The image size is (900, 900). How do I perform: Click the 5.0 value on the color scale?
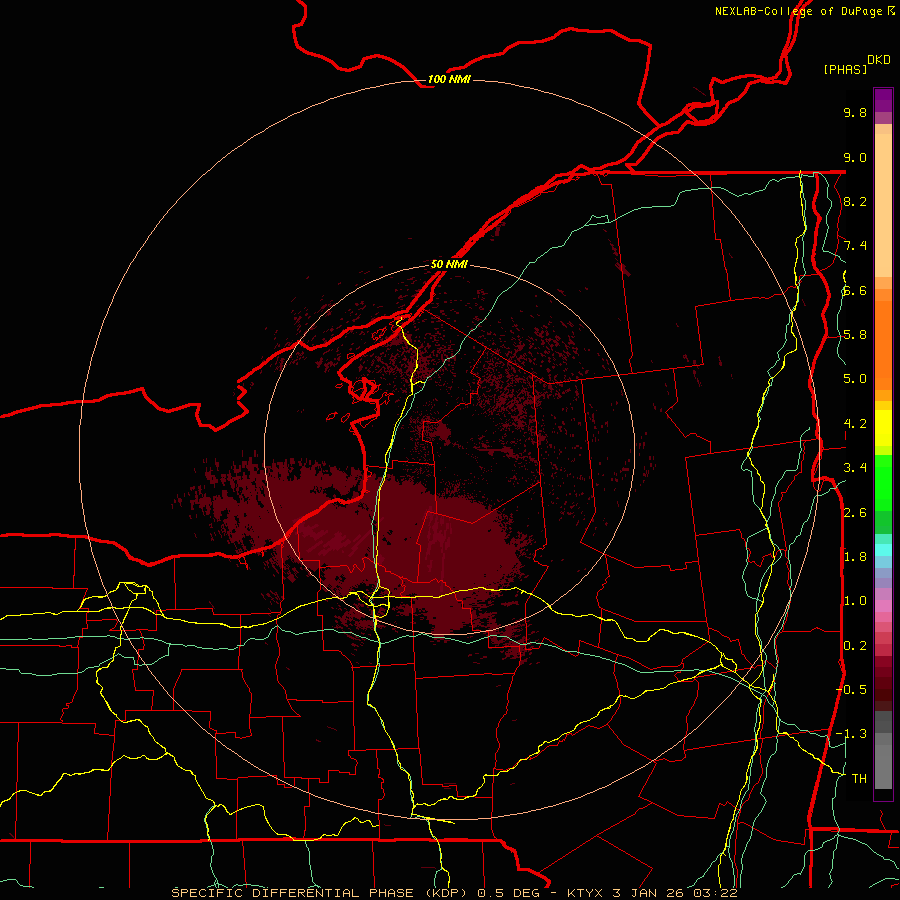(855, 379)
